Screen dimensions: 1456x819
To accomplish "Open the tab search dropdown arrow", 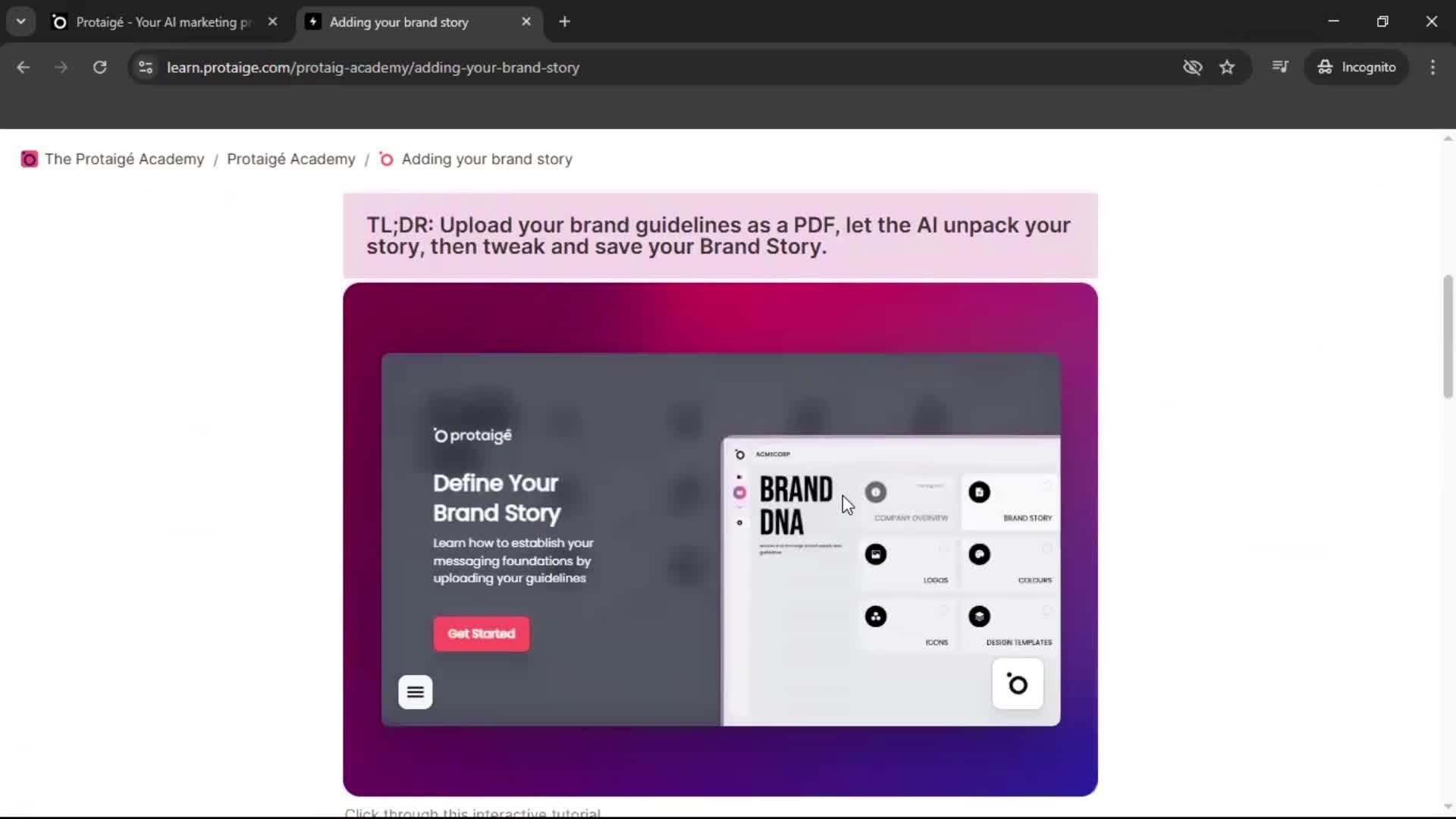I will click(x=20, y=21).
